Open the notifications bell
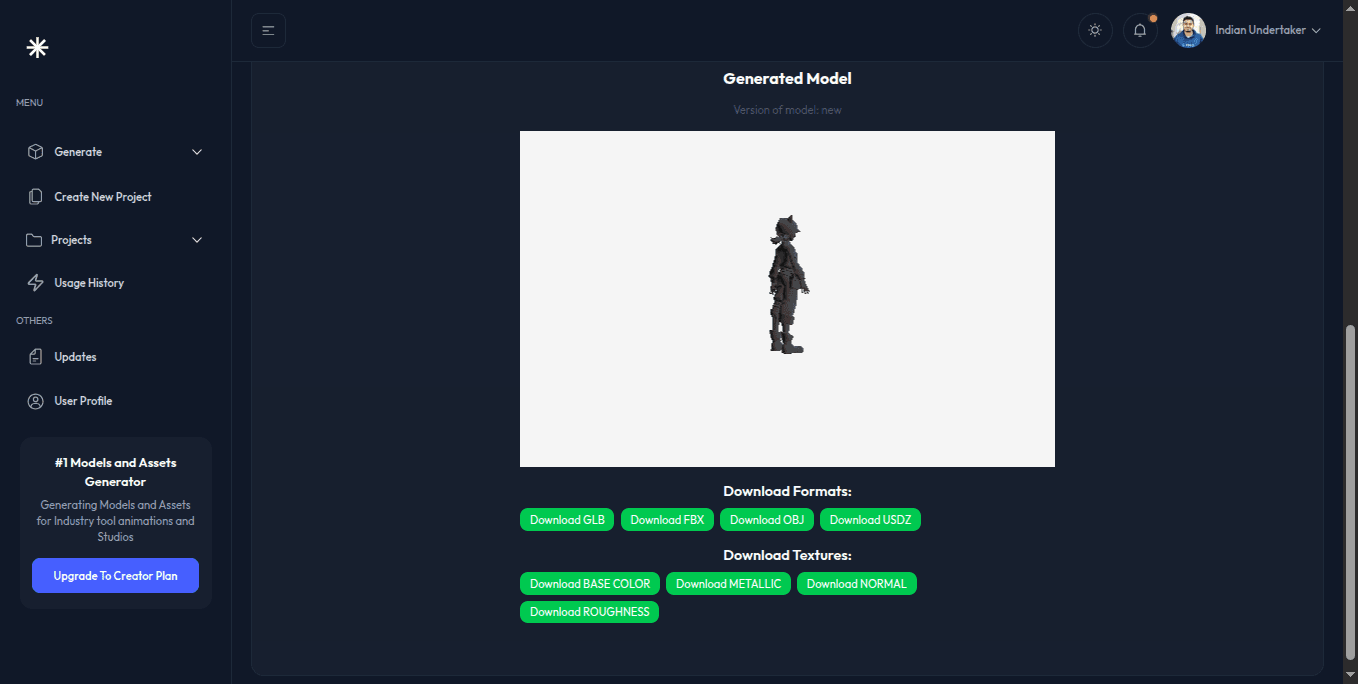1358x684 pixels. pos(1140,30)
